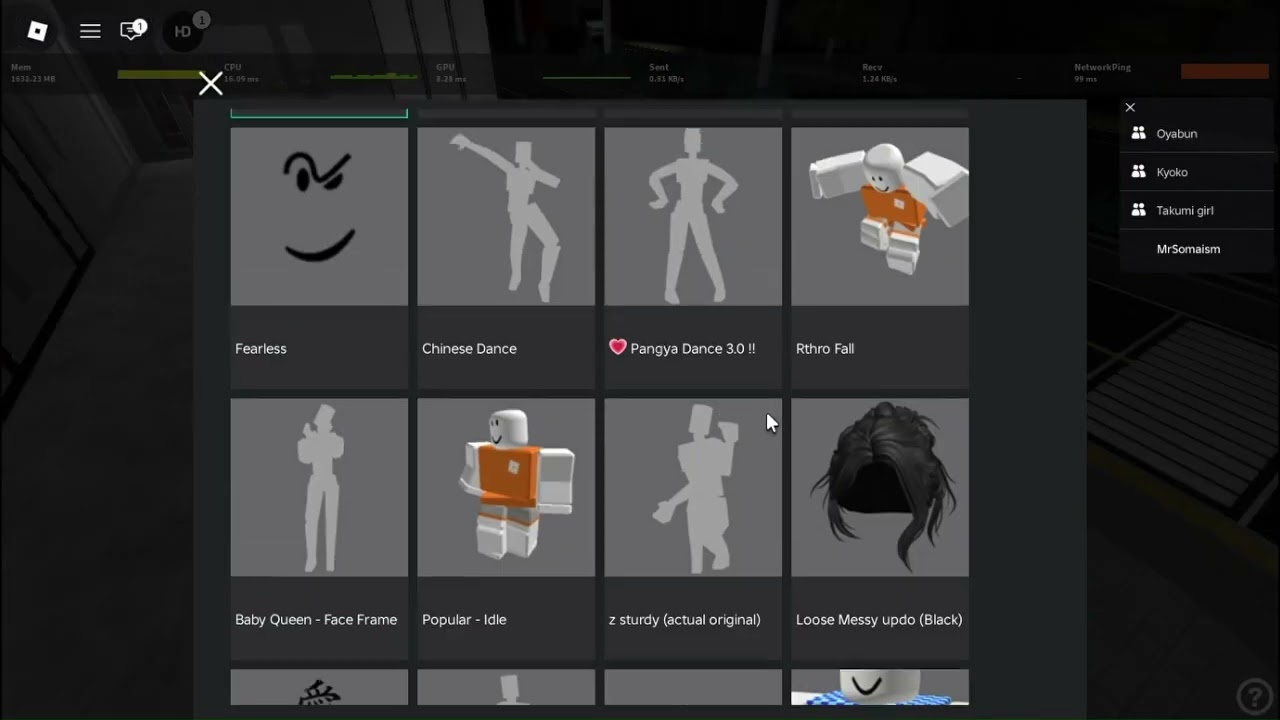Select player Takumi girl in the list
The height and width of the screenshot is (720, 1280).
click(x=1197, y=210)
